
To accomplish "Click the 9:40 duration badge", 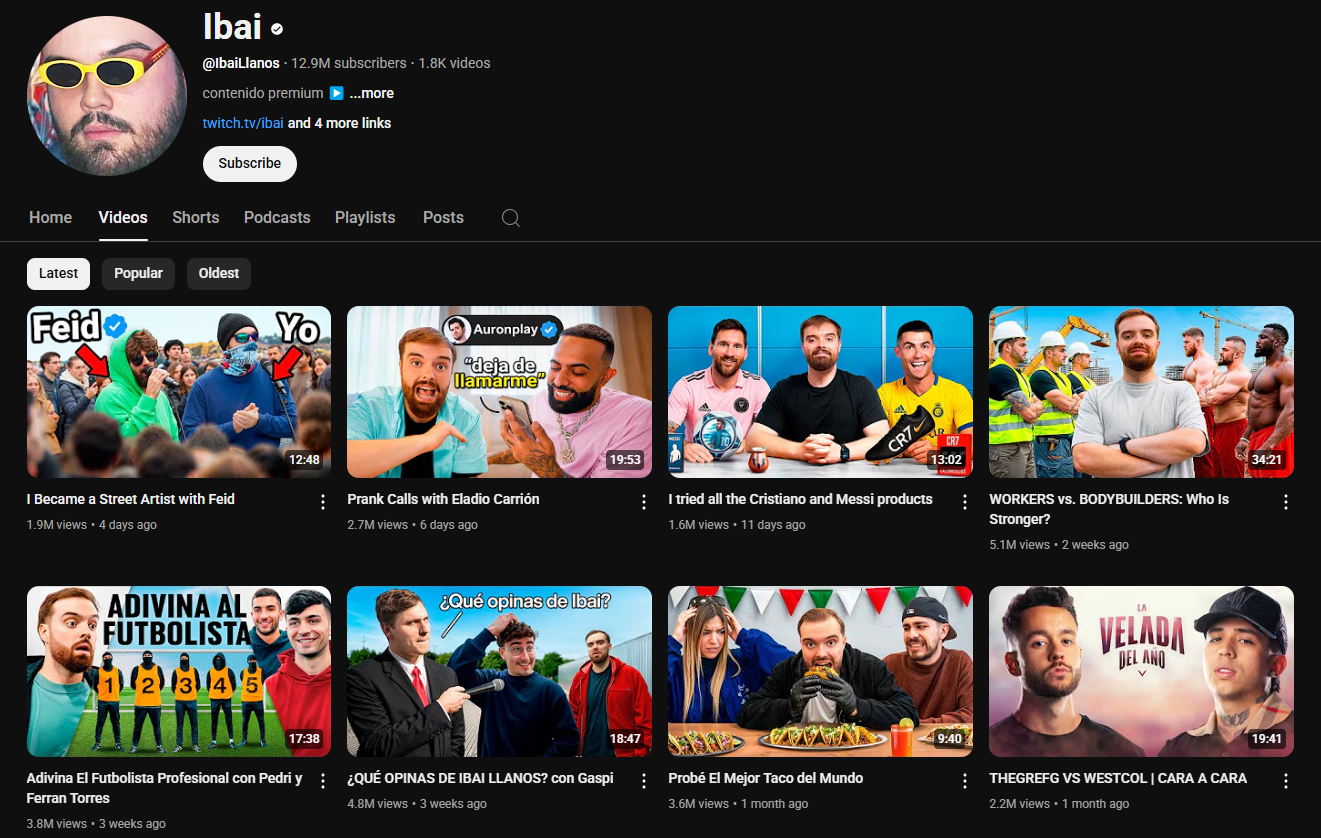I will tap(949, 739).
